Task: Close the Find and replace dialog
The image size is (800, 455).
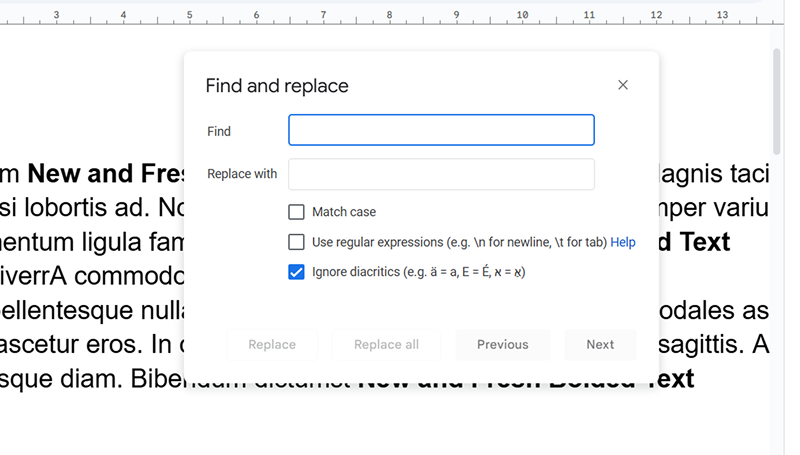Action: point(622,85)
